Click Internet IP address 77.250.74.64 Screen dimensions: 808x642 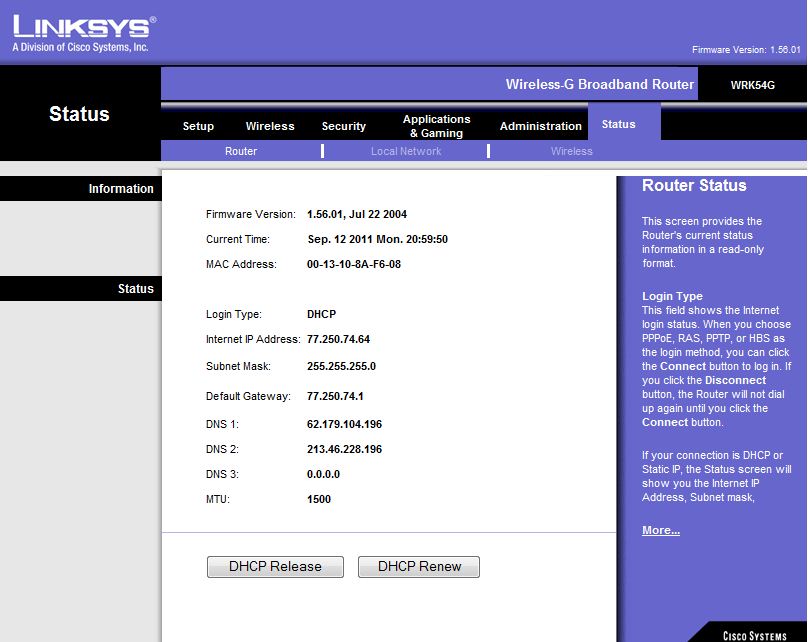click(x=339, y=339)
